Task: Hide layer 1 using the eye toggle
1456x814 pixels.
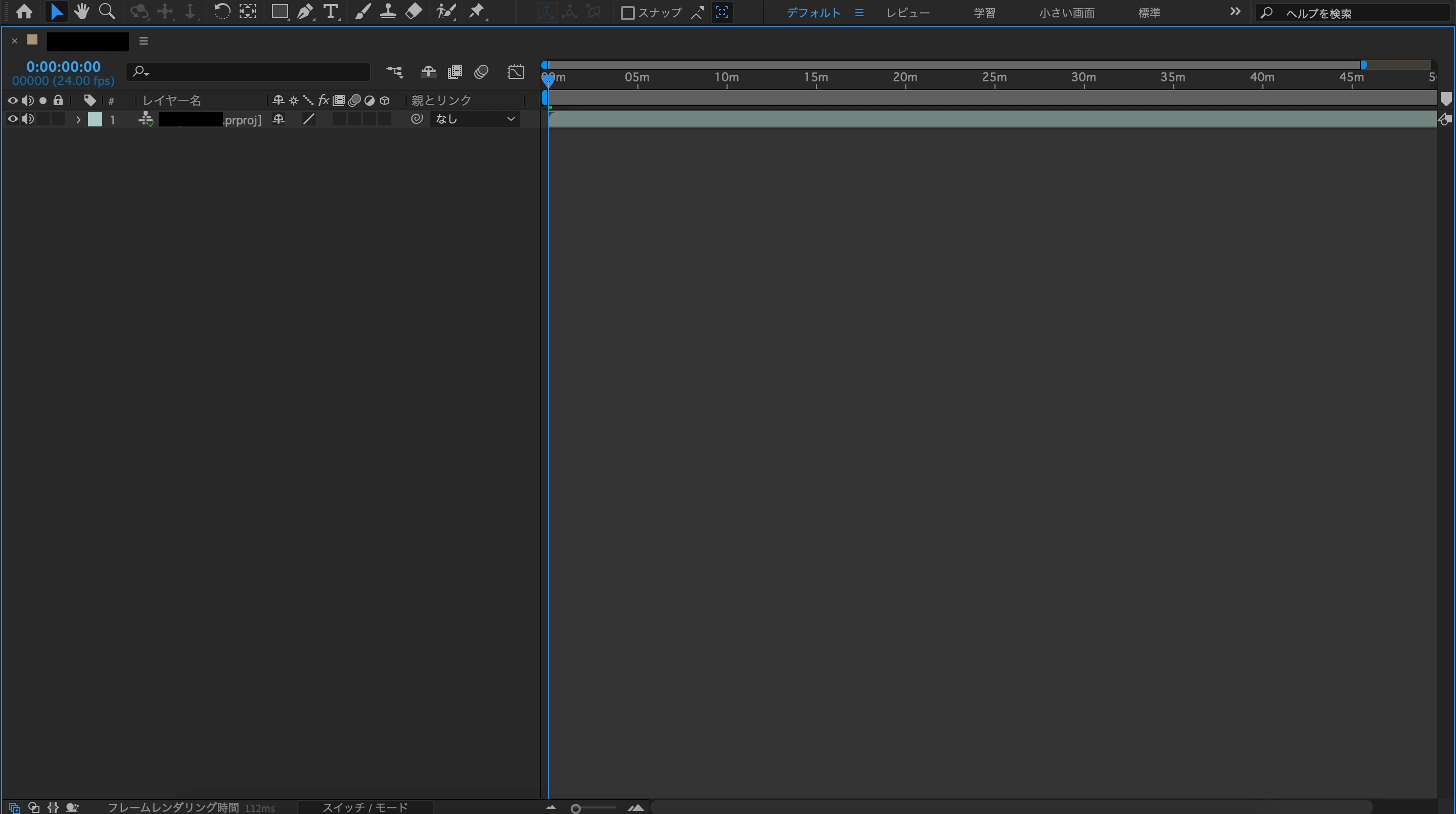Action: point(13,119)
